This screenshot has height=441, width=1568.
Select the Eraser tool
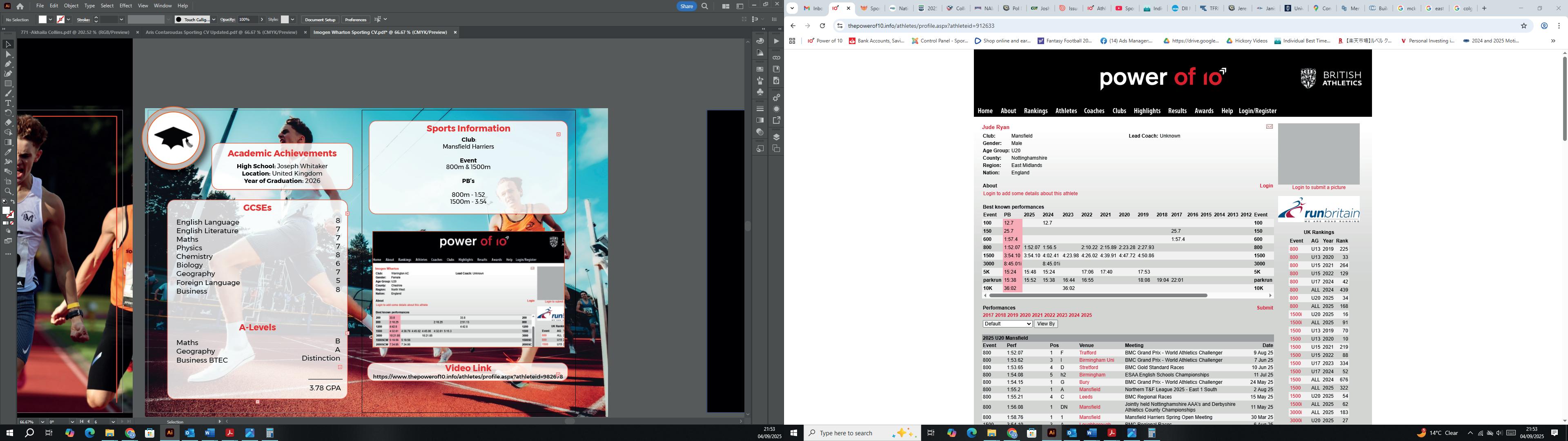(x=8, y=122)
